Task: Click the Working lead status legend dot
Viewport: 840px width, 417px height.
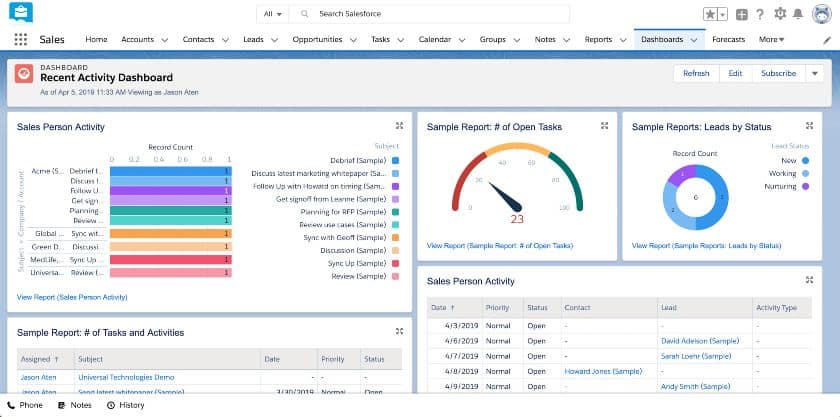Action: 805,174
